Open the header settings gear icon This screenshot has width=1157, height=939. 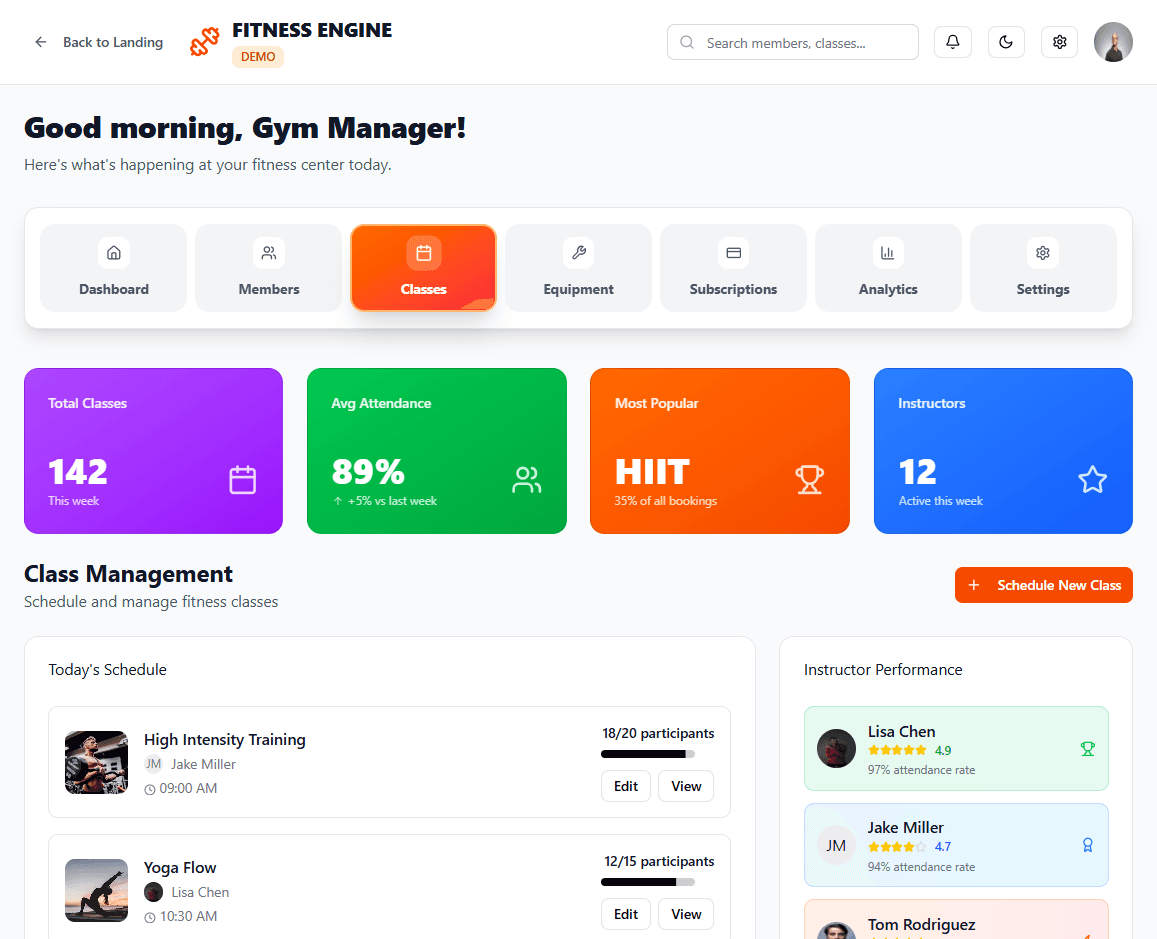[1060, 42]
